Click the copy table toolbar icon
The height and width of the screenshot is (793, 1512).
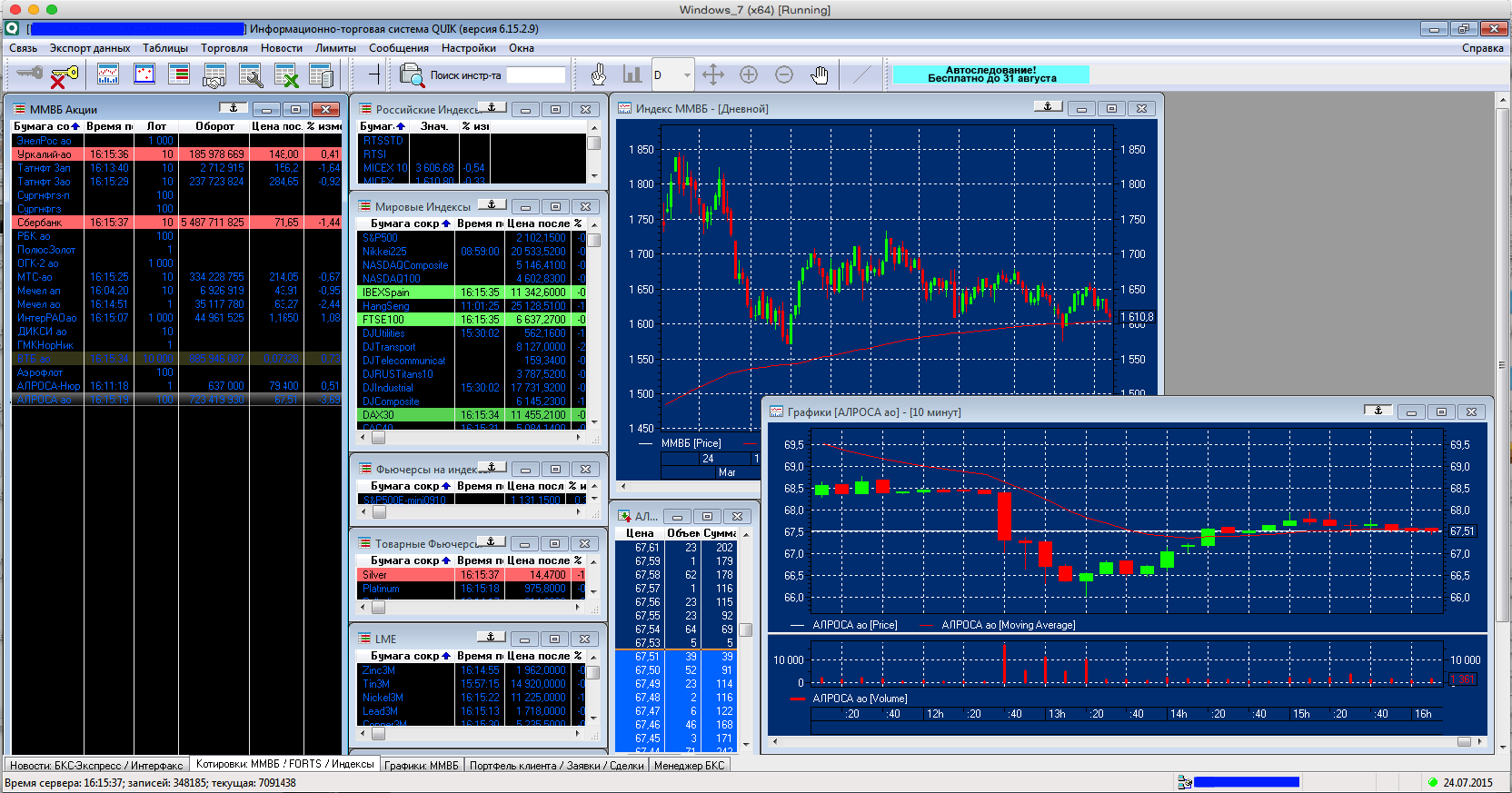pos(321,74)
